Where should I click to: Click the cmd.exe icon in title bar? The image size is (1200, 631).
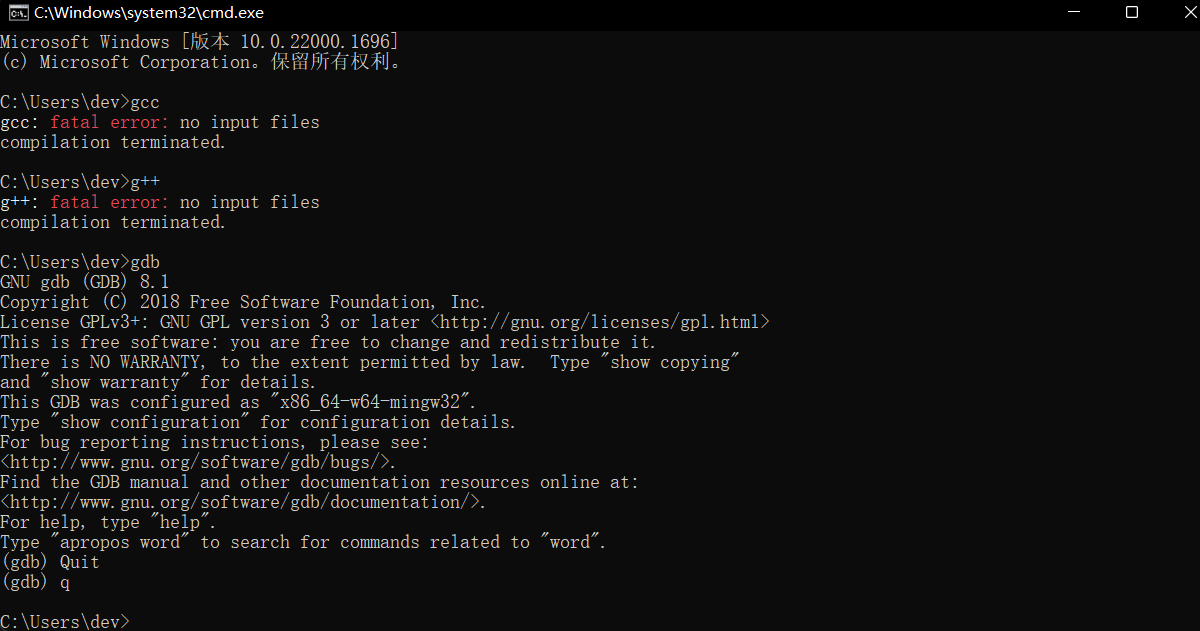coord(16,13)
